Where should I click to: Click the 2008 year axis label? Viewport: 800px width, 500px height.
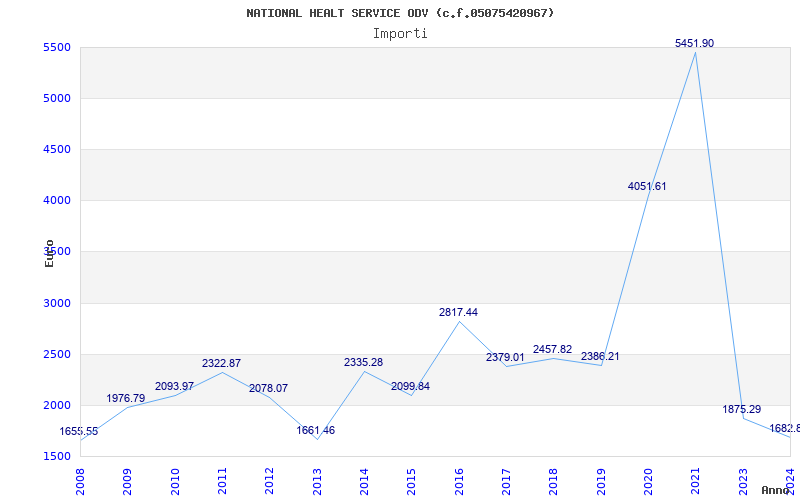click(x=80, y=481)
